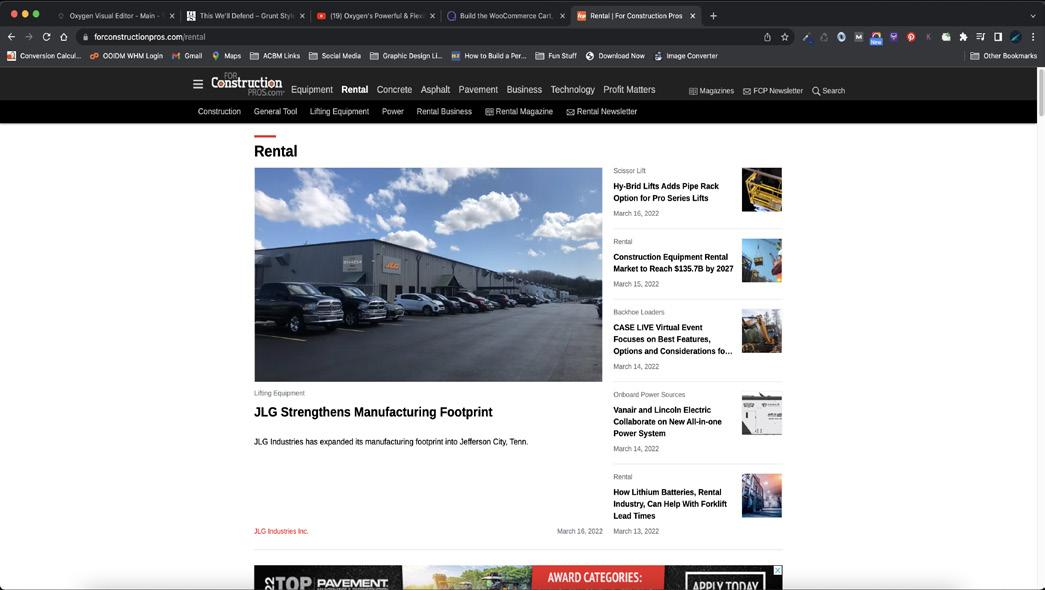Open the FCP Newsletter link
The height and width of the screenshot is (590, 1045).
[x=772, y=91]
